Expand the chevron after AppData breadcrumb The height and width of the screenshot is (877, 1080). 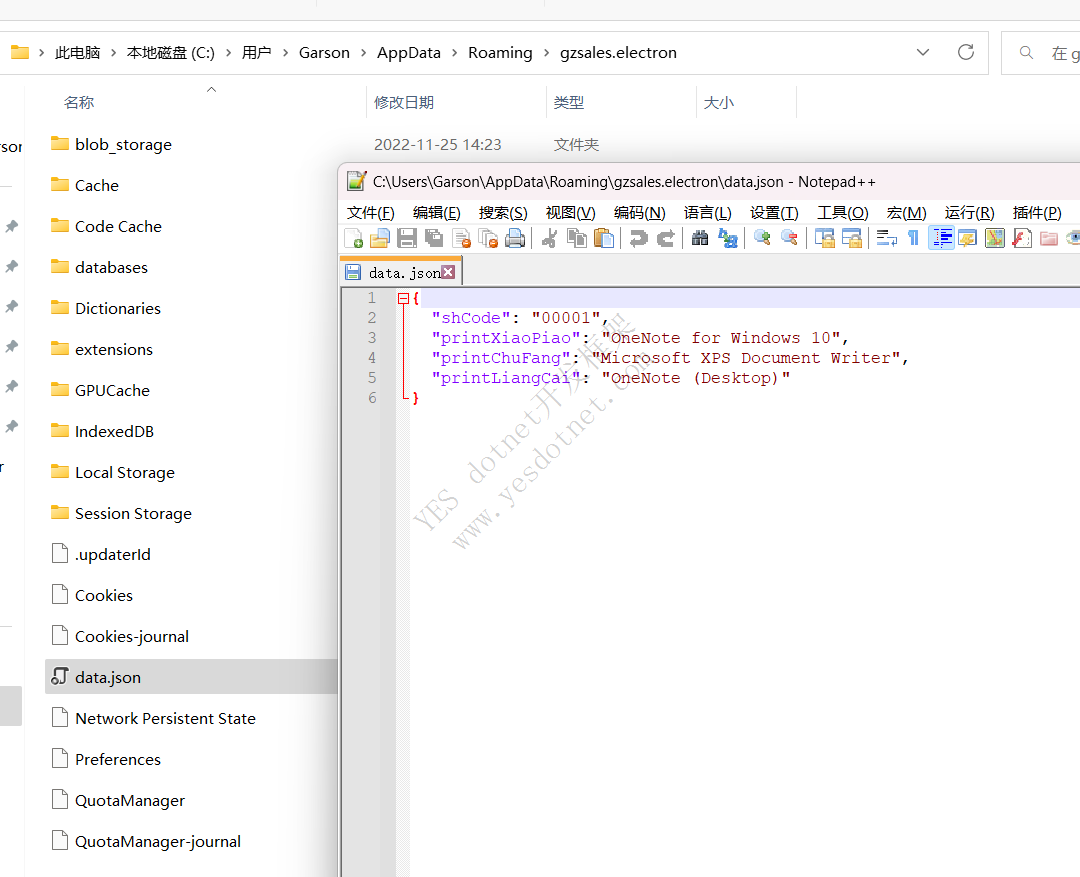pyautogui.click(x=455, y=53)
